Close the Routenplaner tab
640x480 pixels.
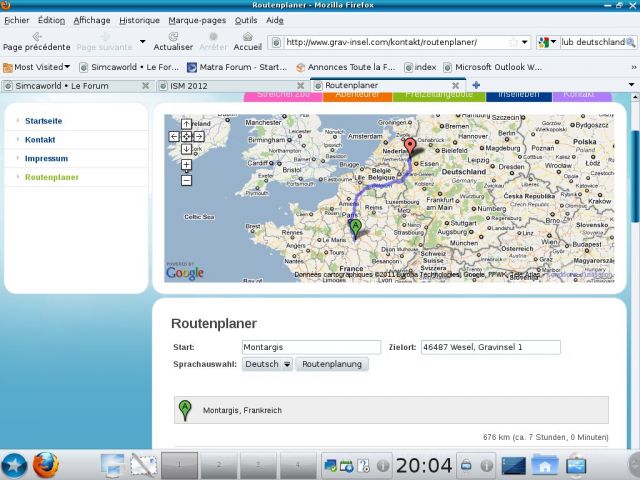click(x=456, y=86)
